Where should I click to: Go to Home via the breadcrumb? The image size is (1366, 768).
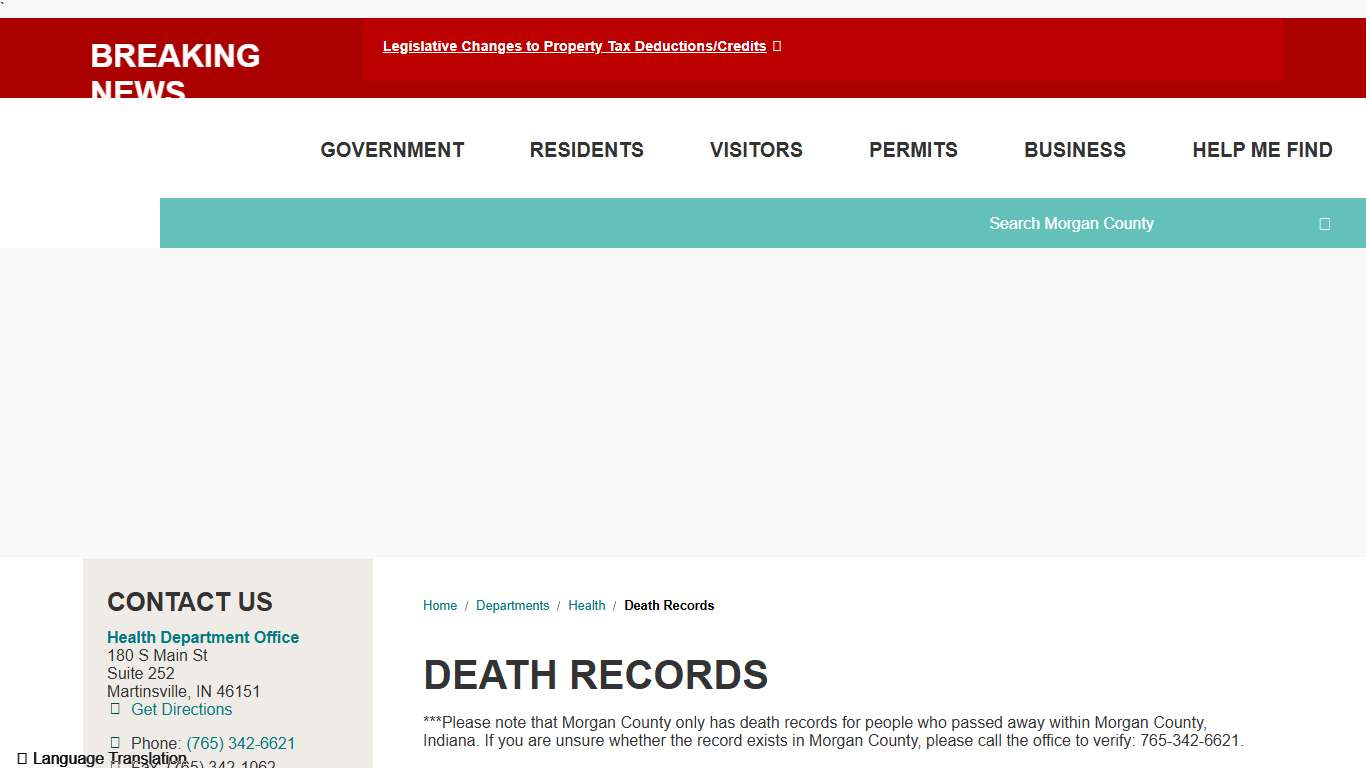440,605
